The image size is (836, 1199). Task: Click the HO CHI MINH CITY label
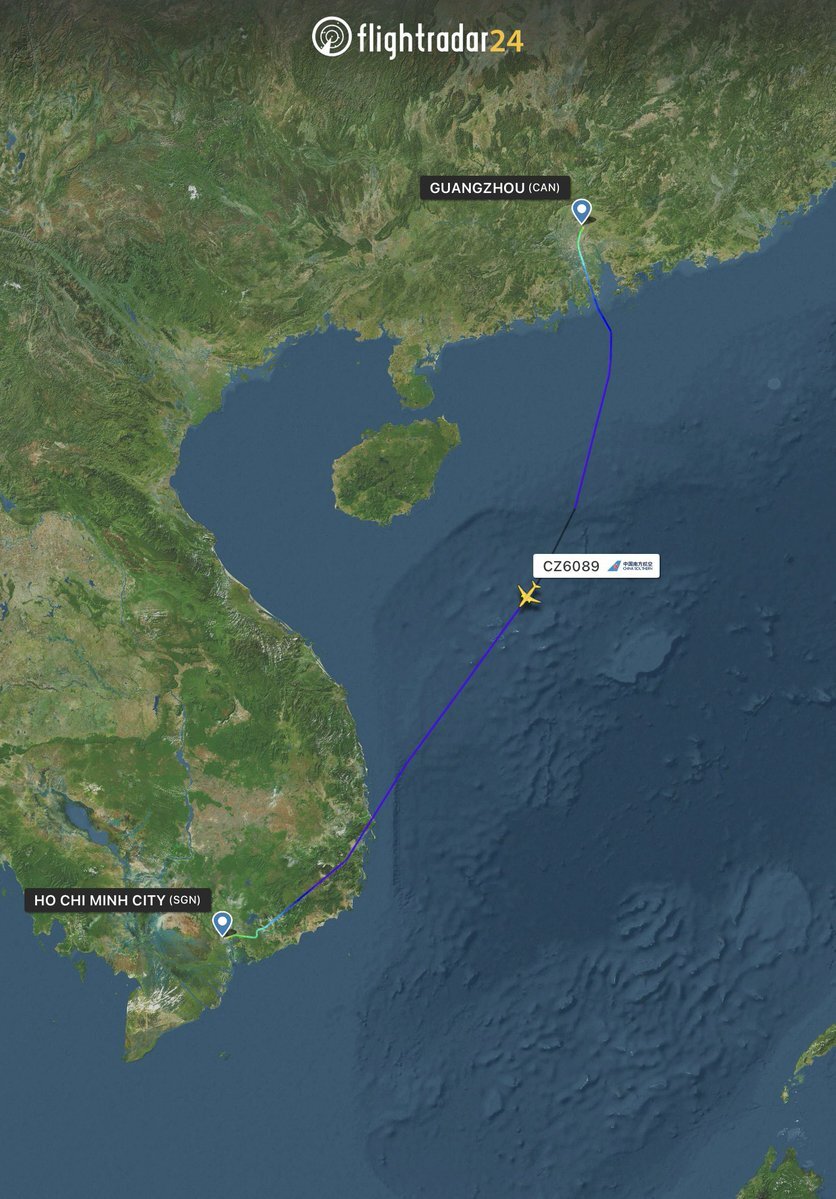(x=100, y=900)
